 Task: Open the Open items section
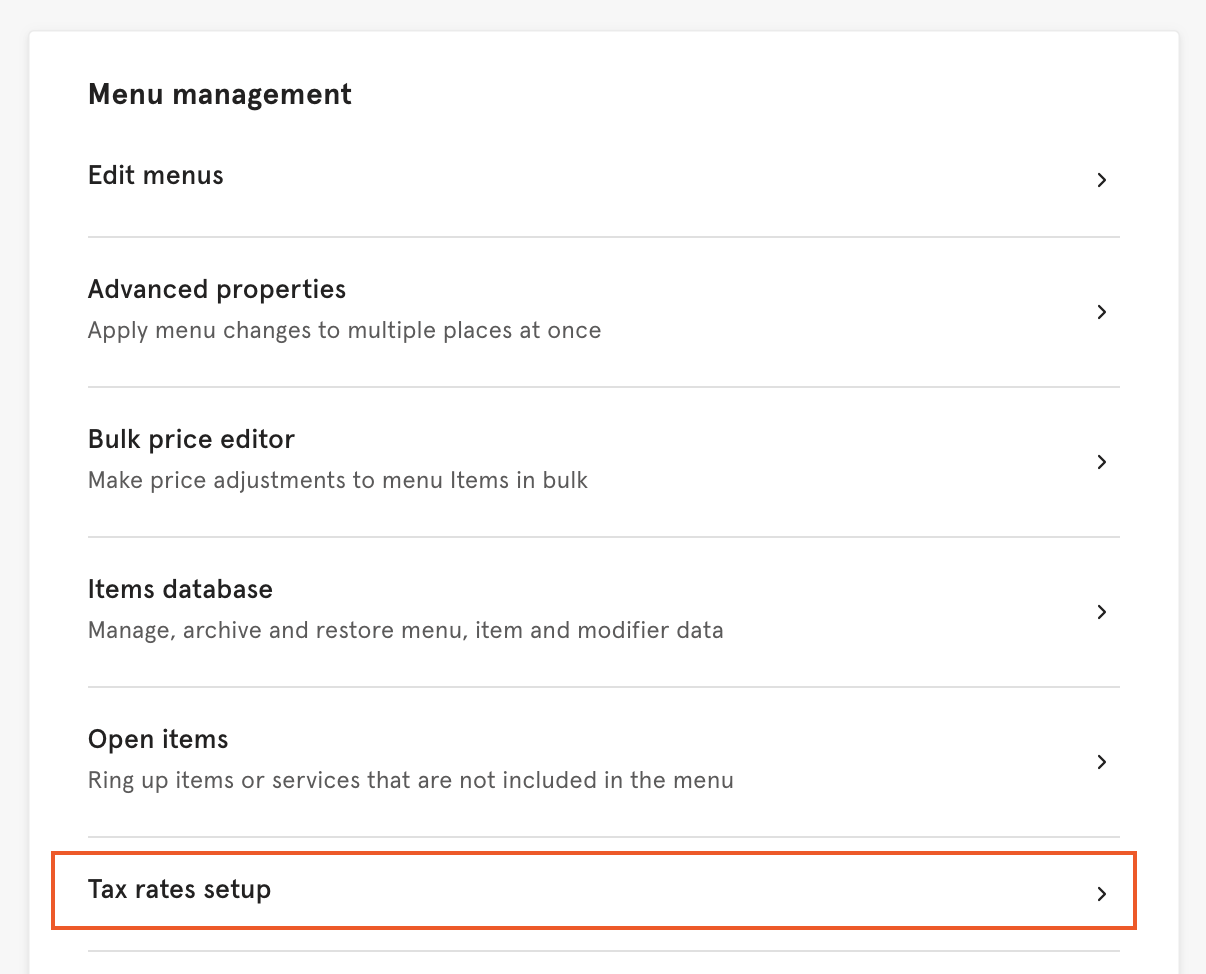click(158, 740)
